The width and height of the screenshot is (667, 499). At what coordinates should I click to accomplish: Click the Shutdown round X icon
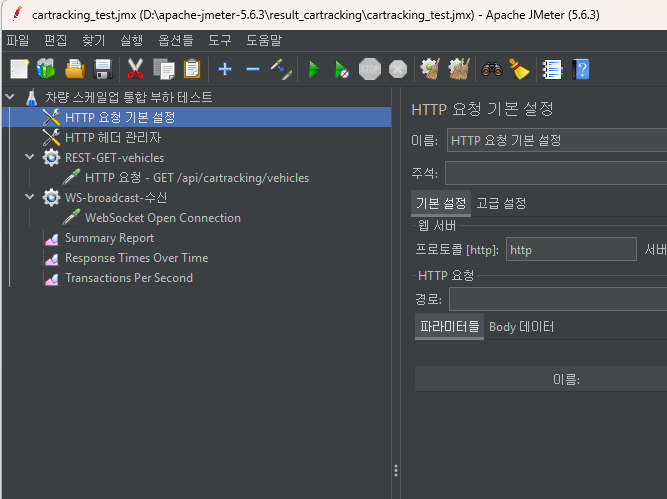point(398,69)
